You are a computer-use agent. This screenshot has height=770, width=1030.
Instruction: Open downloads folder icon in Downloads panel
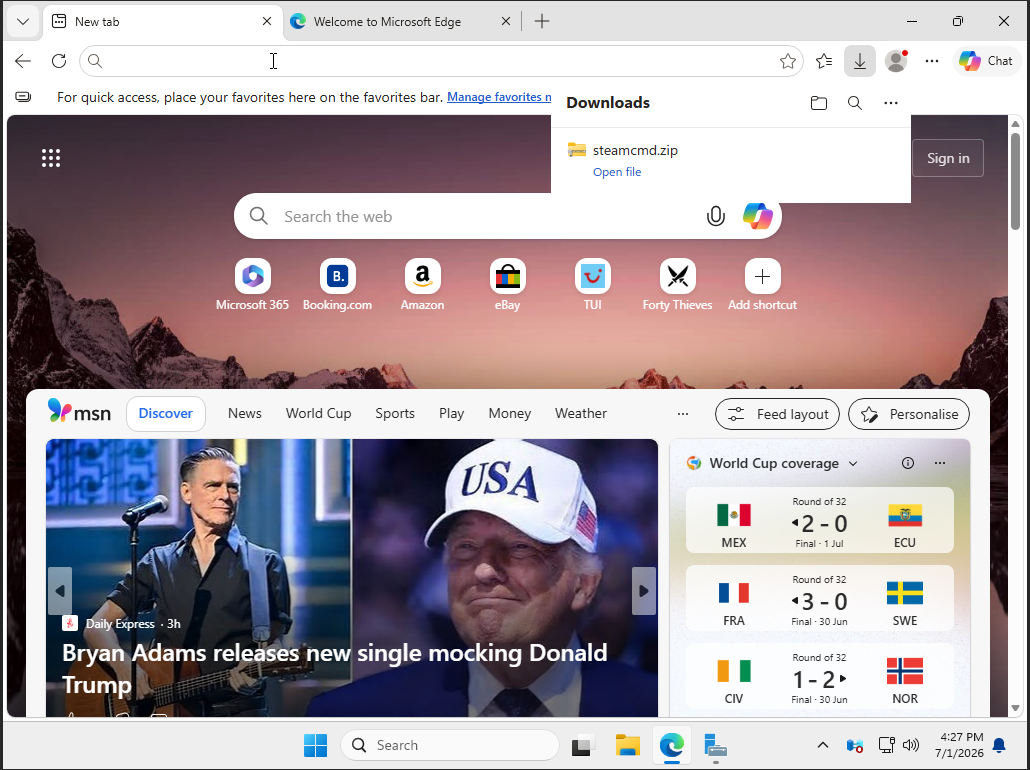[x=818, y=102]
